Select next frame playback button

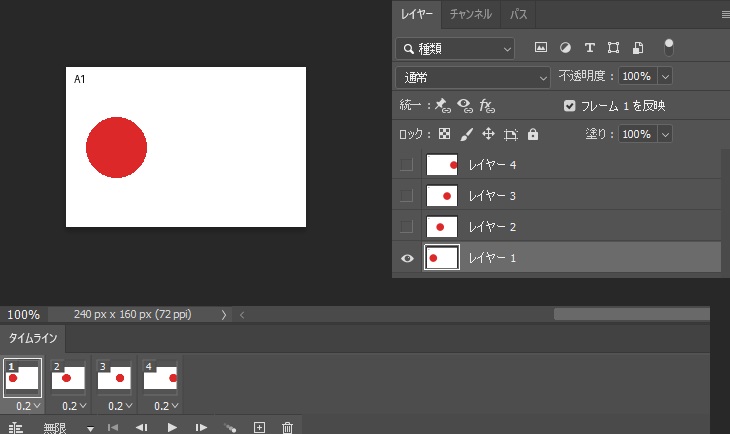coord(201,427)
